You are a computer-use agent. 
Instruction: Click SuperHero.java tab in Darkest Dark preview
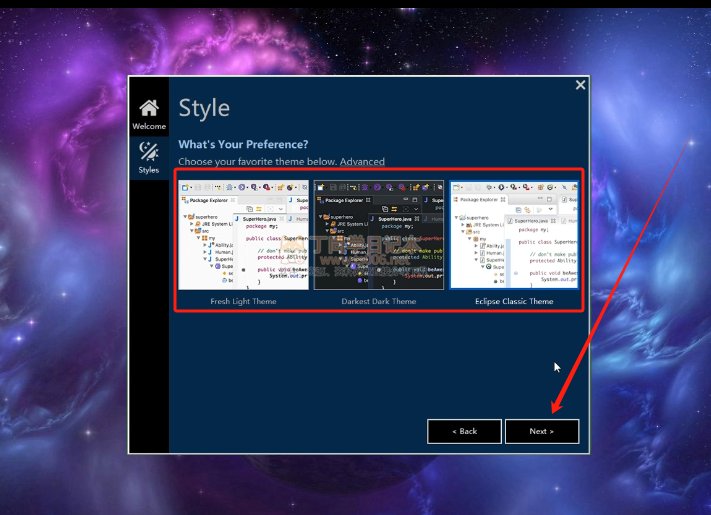click(x=396, y=203)
